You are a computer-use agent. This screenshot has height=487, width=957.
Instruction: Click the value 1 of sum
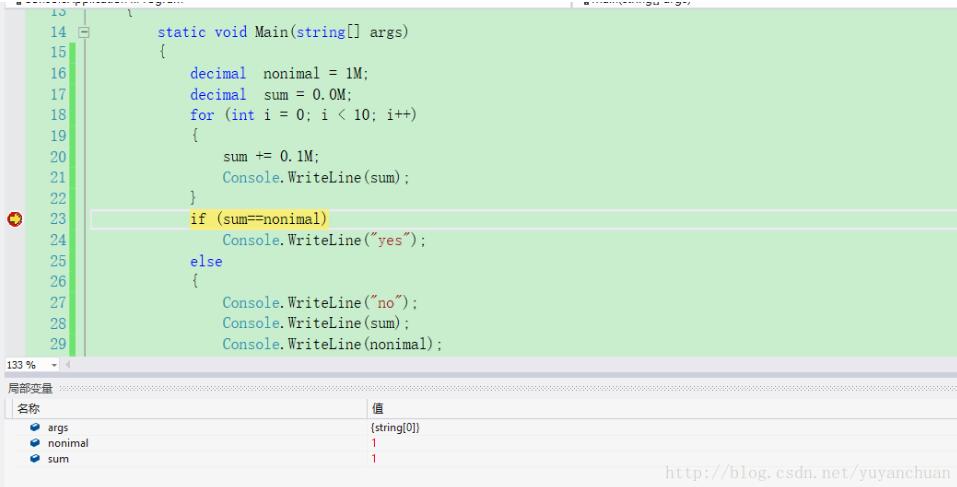pos(374,459)
